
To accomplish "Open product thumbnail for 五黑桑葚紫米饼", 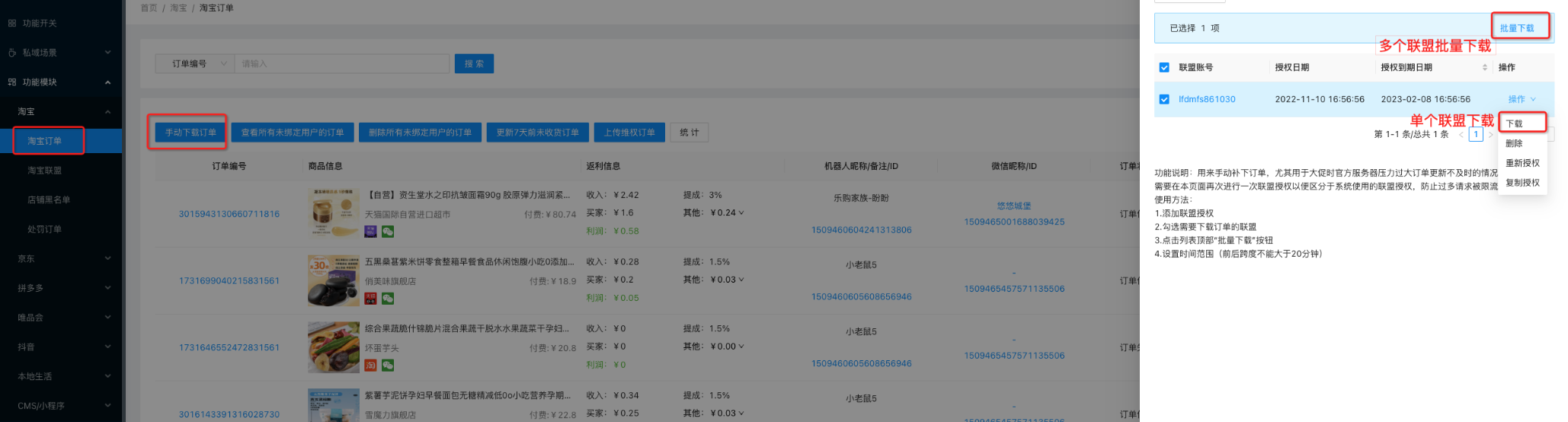I will pyautogui.click(x=333, y=280).
